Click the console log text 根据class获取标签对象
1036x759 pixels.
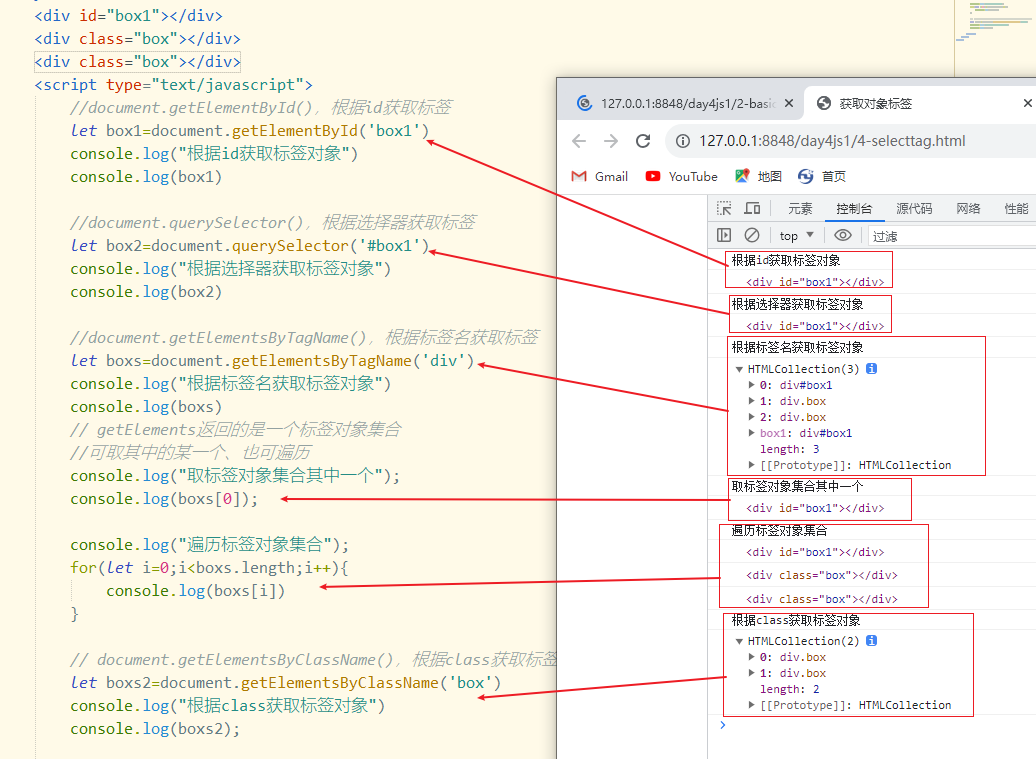coord(796,620)
